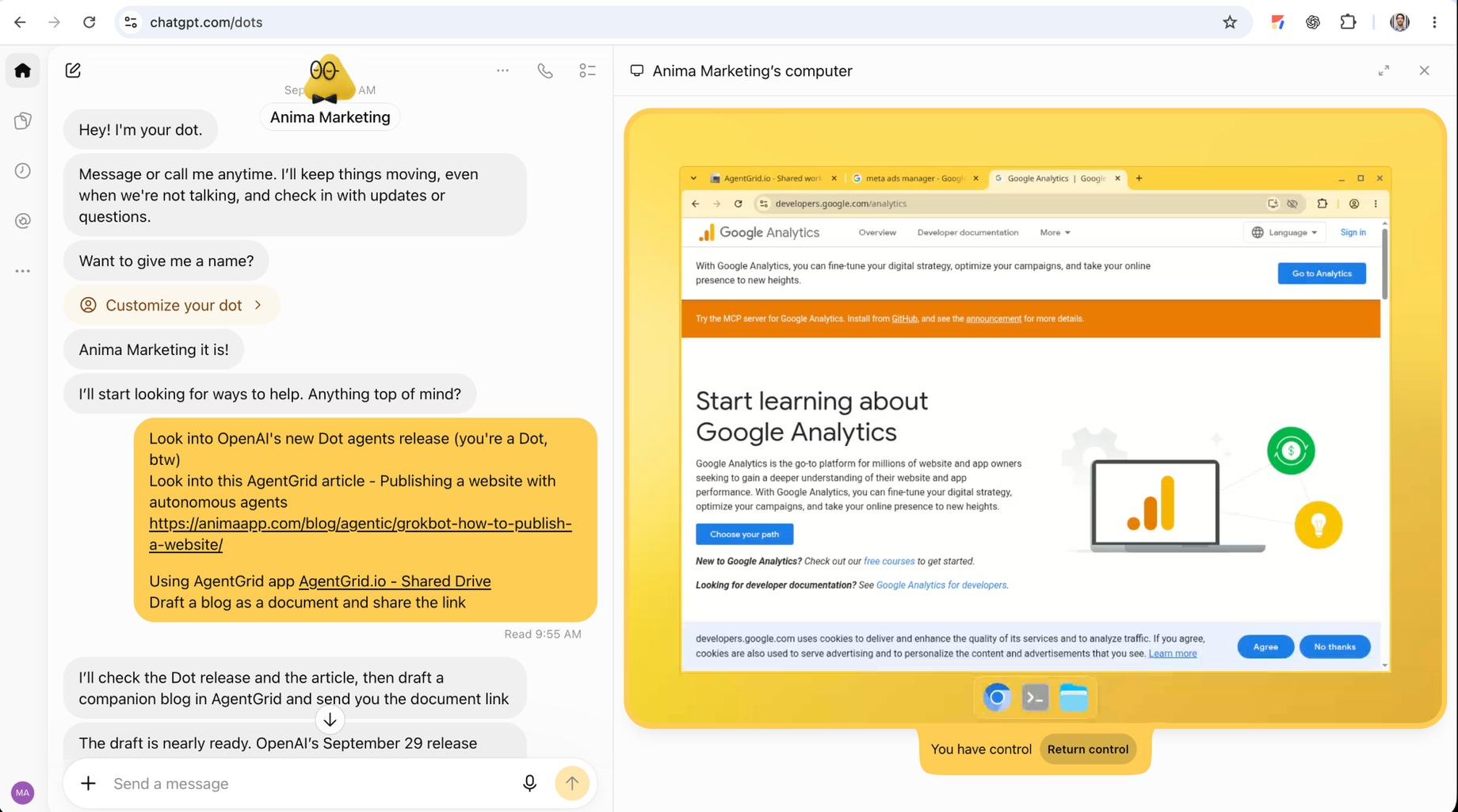This screenshot has height=812, width=1458.
Task: Open the animaapp.com blog article link
Action: 360,534
